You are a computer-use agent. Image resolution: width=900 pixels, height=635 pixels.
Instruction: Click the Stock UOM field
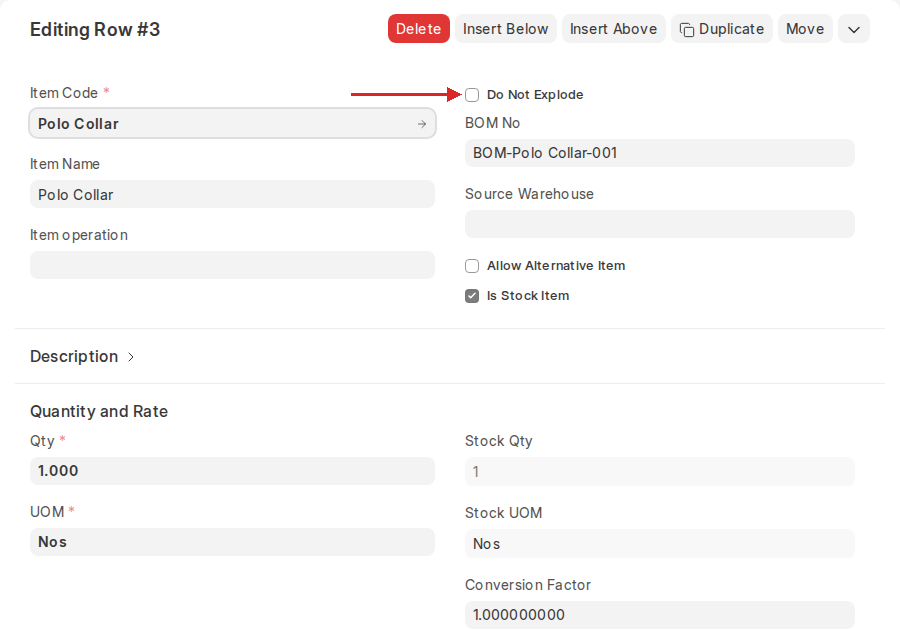pyautogui.click(x=660, y=543)
